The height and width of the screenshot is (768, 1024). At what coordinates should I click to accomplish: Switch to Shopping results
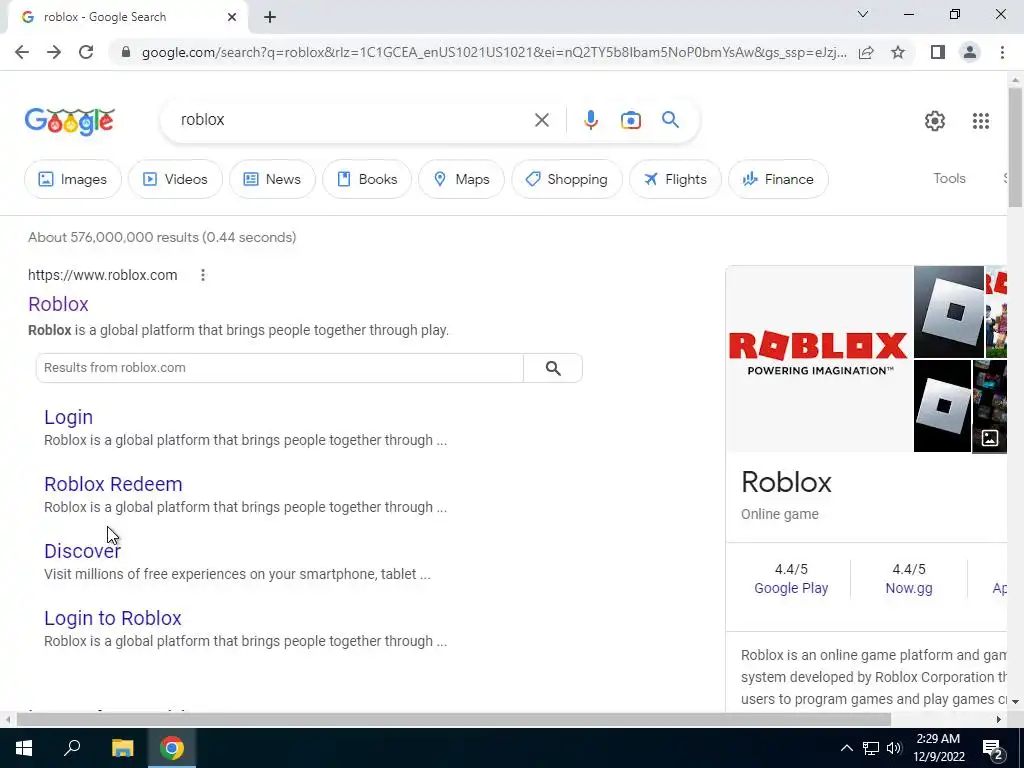[x=567, y=179]
